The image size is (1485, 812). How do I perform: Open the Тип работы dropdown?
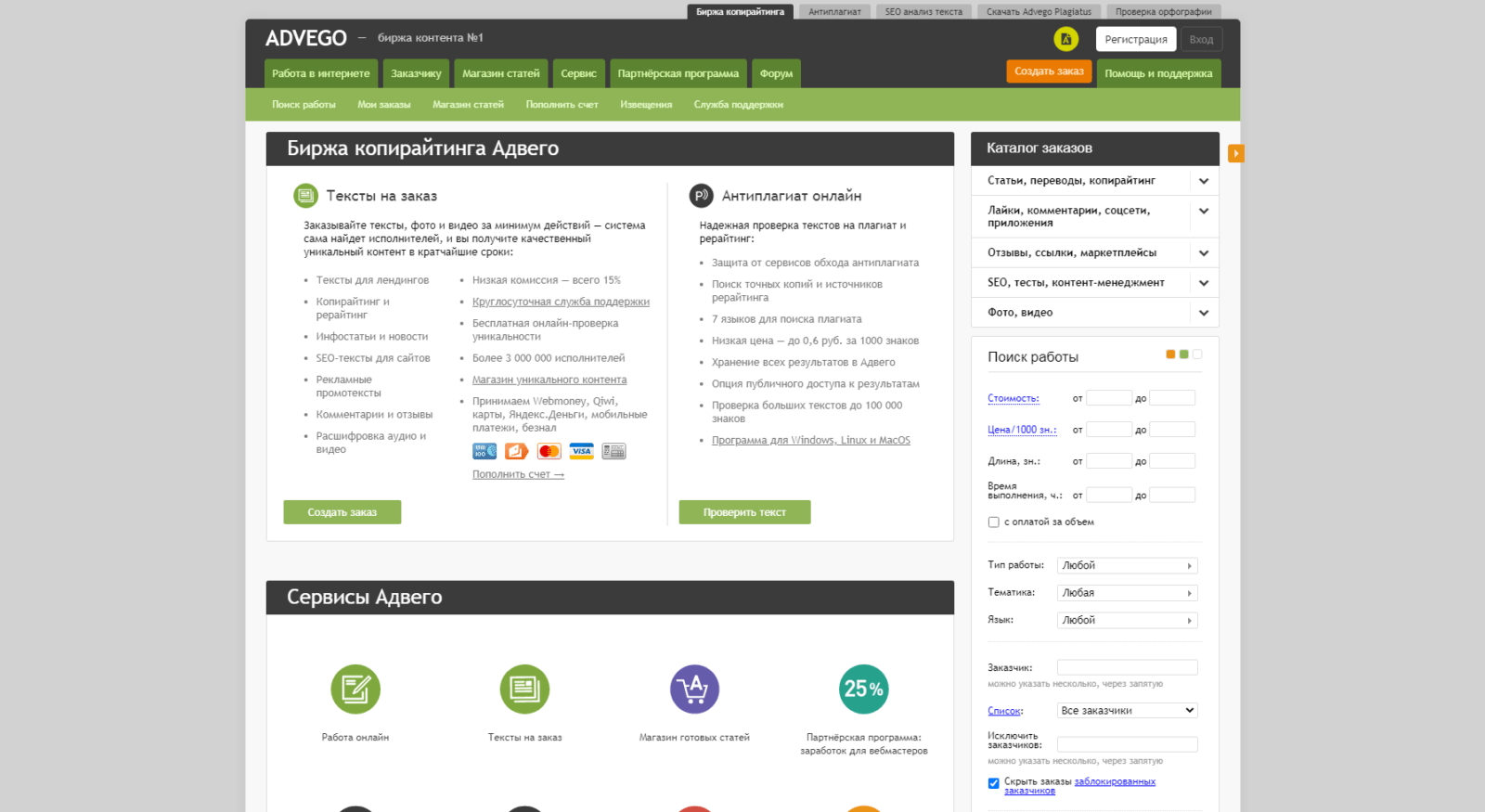1127,565
